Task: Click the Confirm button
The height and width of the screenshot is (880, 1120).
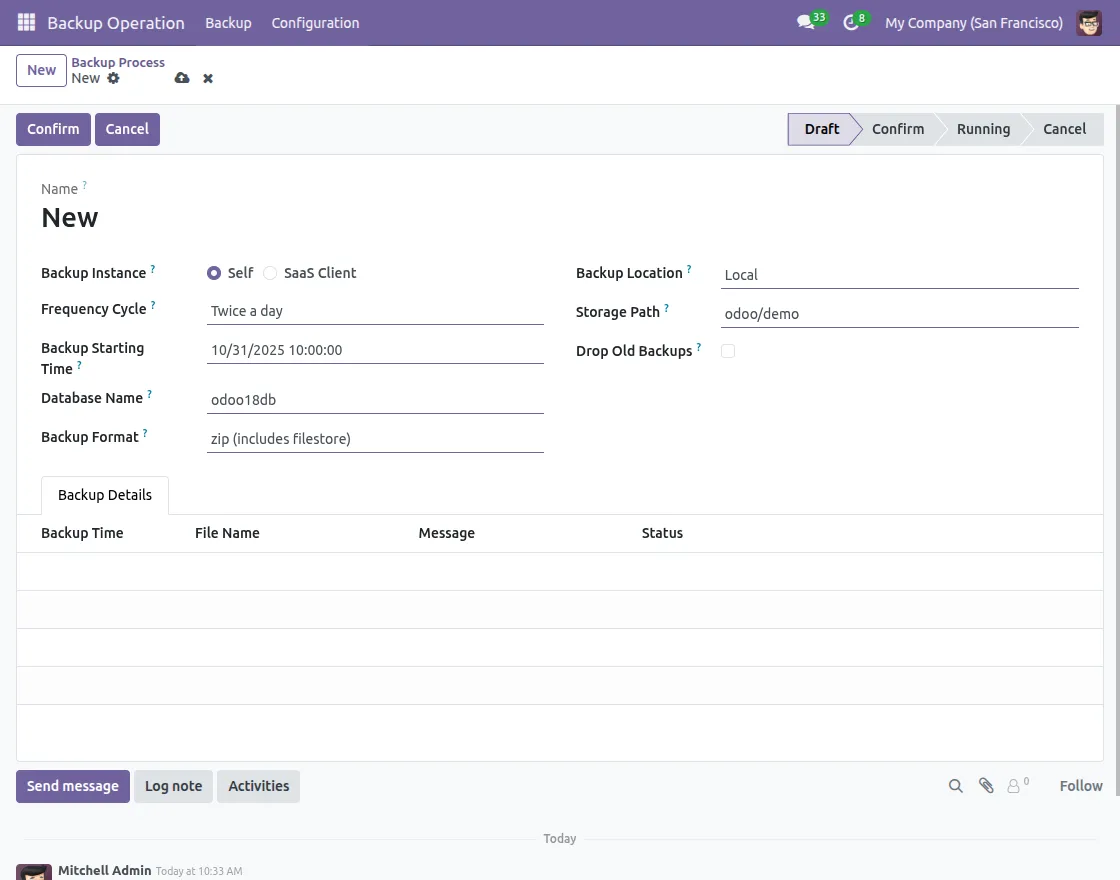Action: click(x=53, y=129)
